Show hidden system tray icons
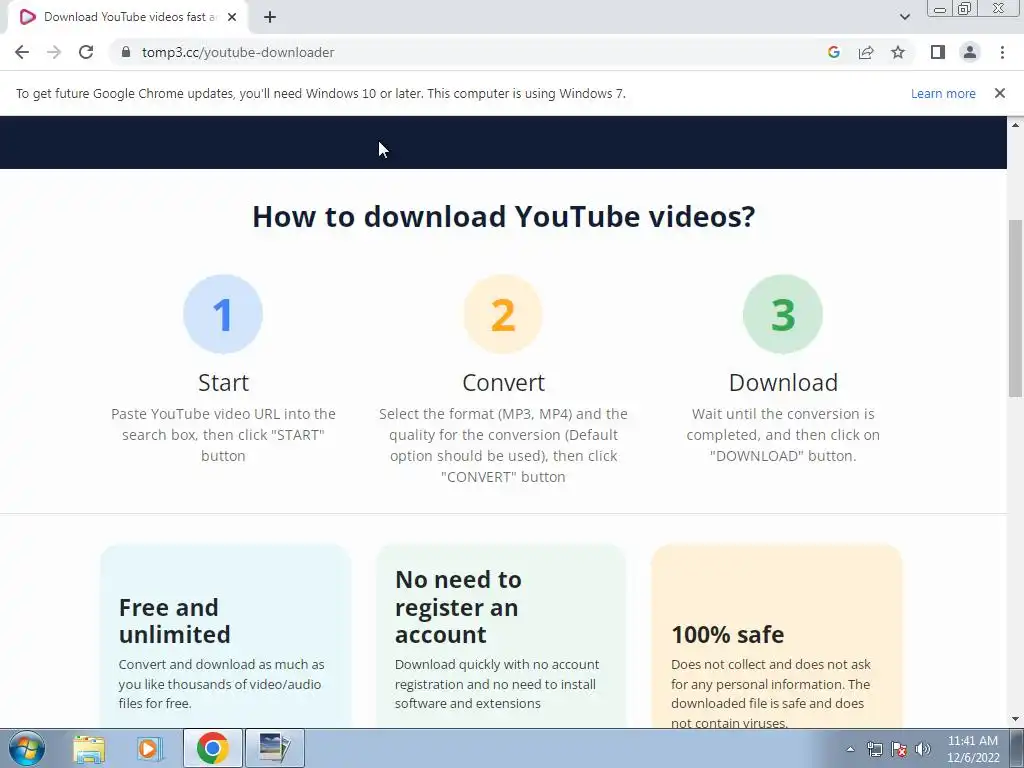 850,749
